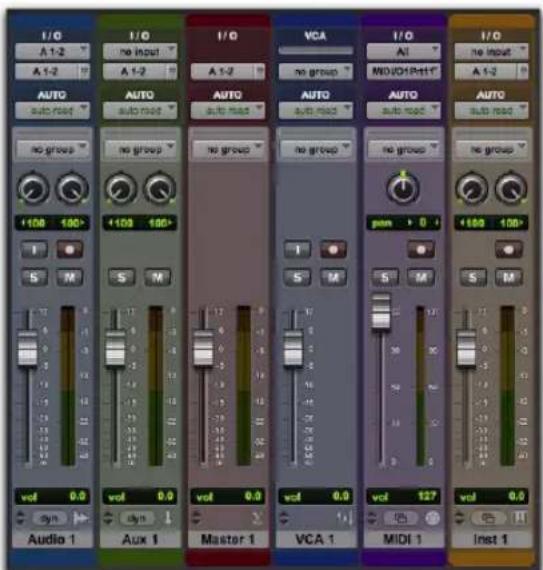Open voice selector icon on Inst 1
This screenshot has width=543, height=570.
[x=489, y=518]
